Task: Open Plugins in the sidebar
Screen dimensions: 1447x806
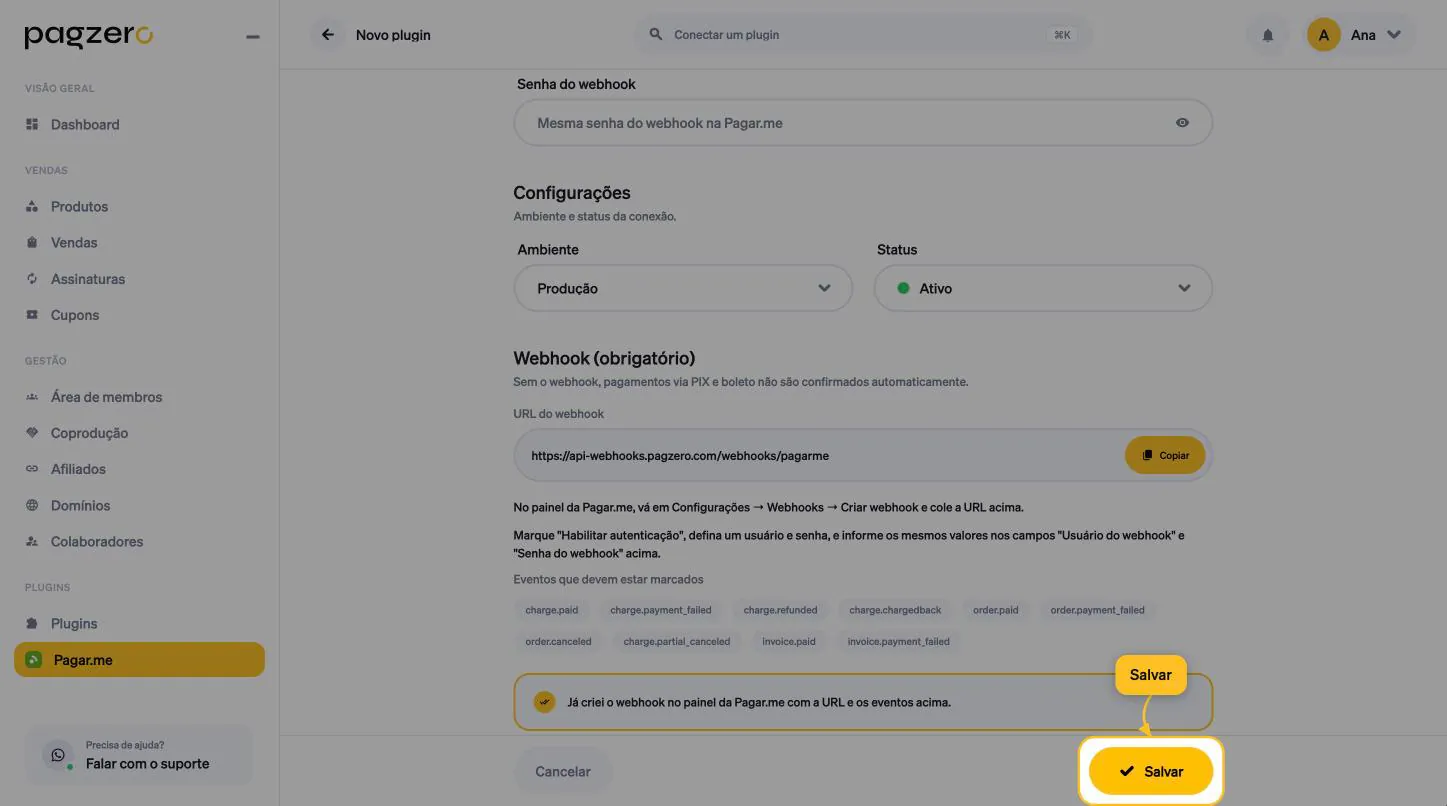Action: coord(74,624)
